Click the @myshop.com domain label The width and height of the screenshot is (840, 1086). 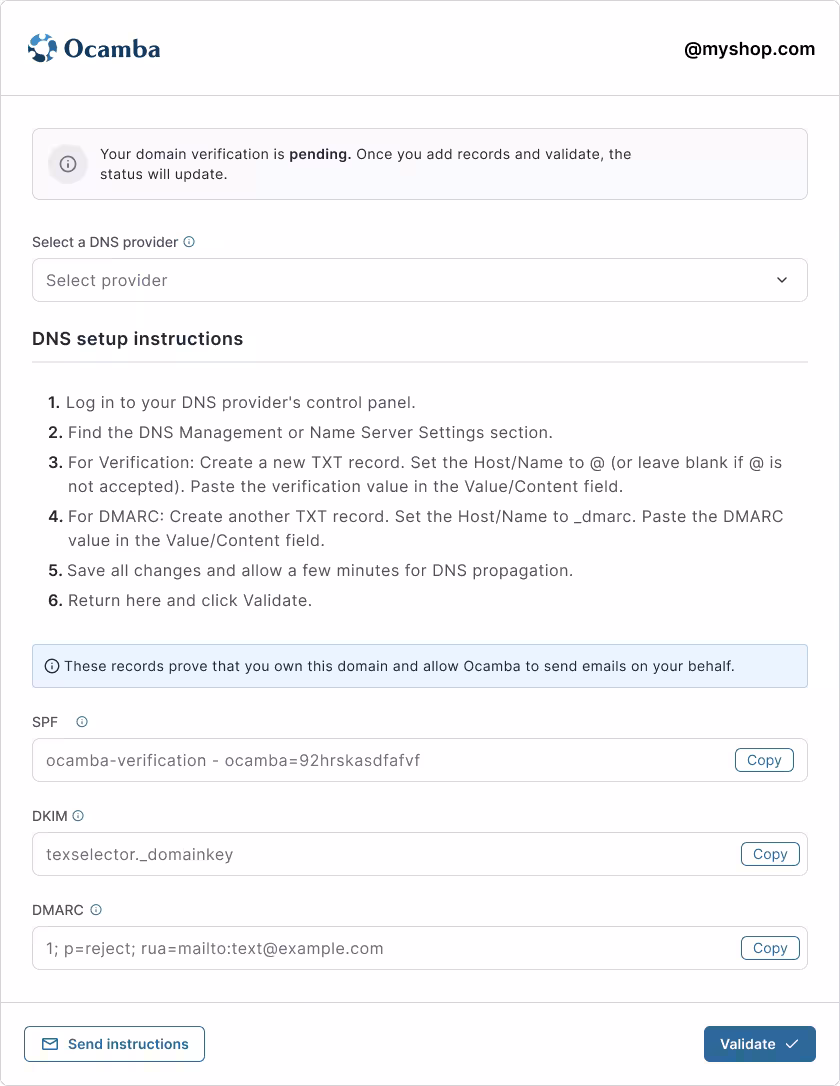748,48
